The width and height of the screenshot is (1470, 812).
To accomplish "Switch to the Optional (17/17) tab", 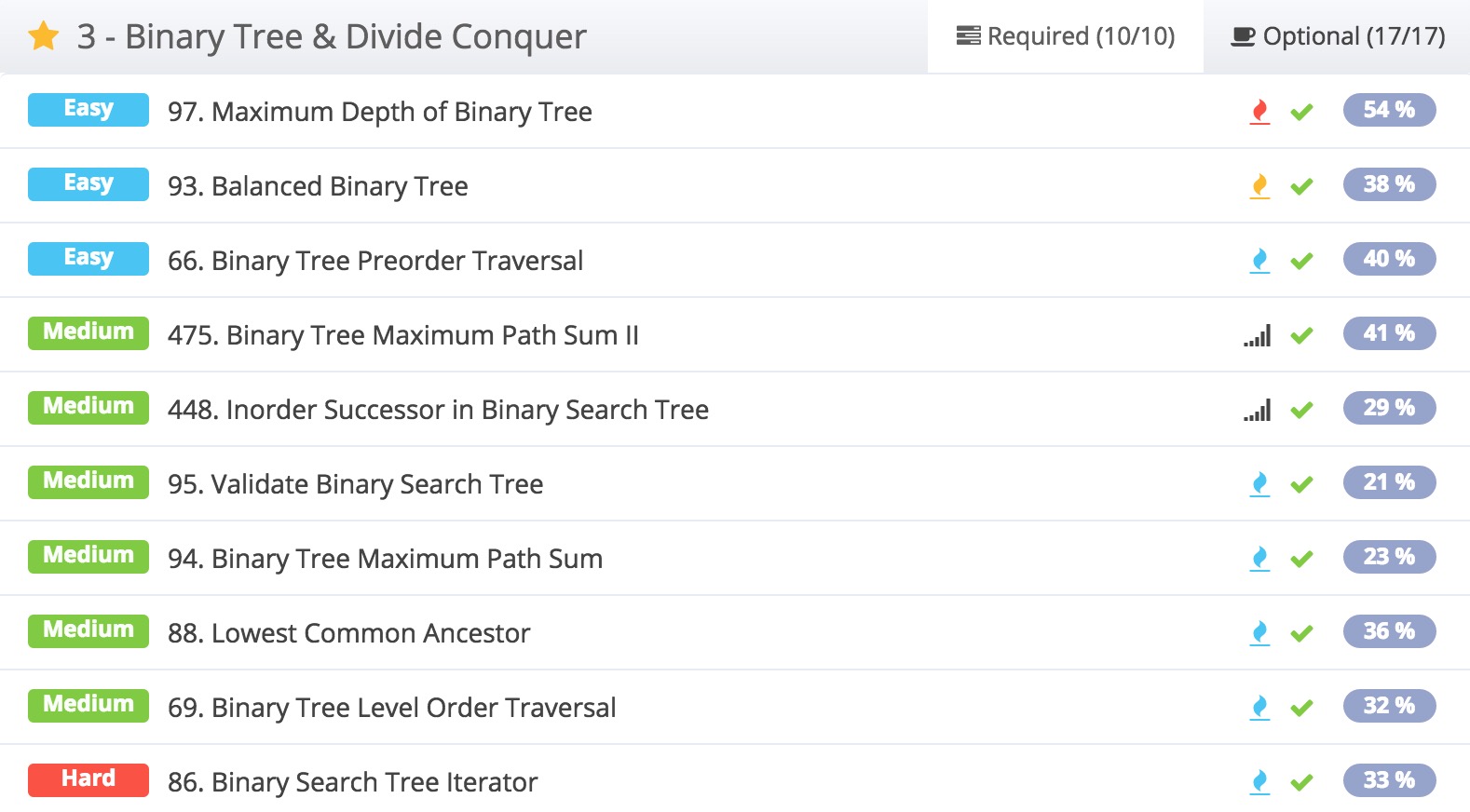I will pos(1338,36).
